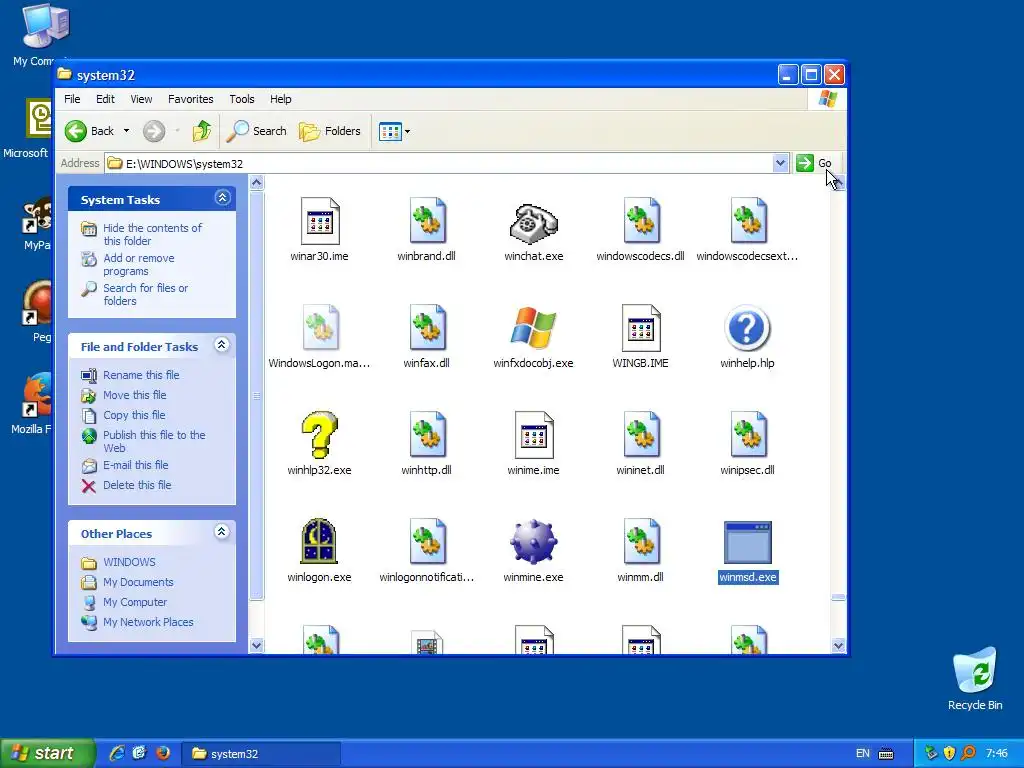Viewport: 1024px width, 768px height.
Task: Click the Go button
Action: coord(814,163)
